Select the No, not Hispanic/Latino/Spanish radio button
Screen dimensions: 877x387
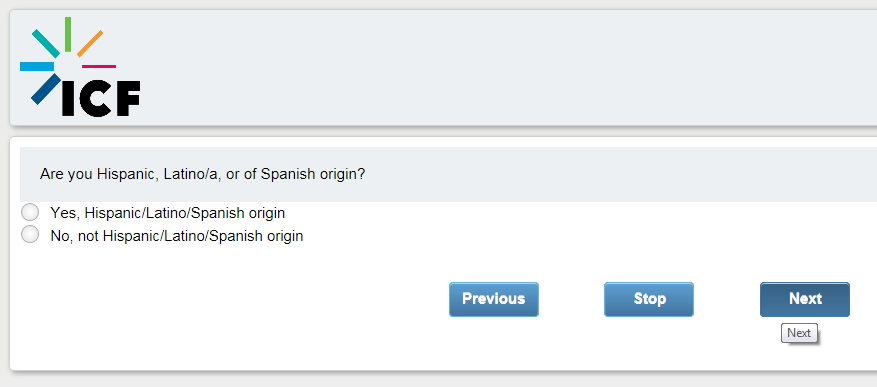click(30, 235)
